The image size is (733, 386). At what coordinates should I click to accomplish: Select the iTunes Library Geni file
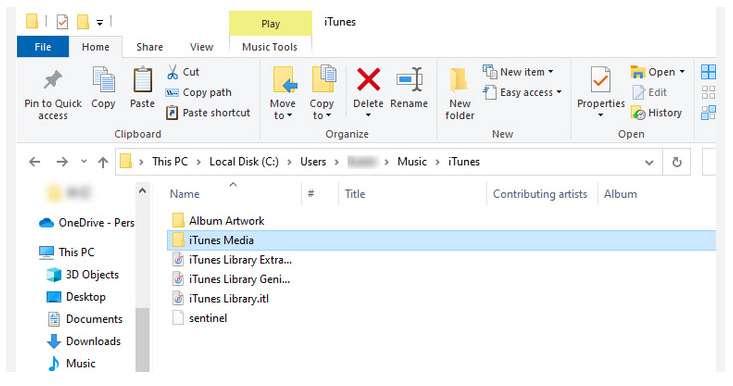[231, 279]
